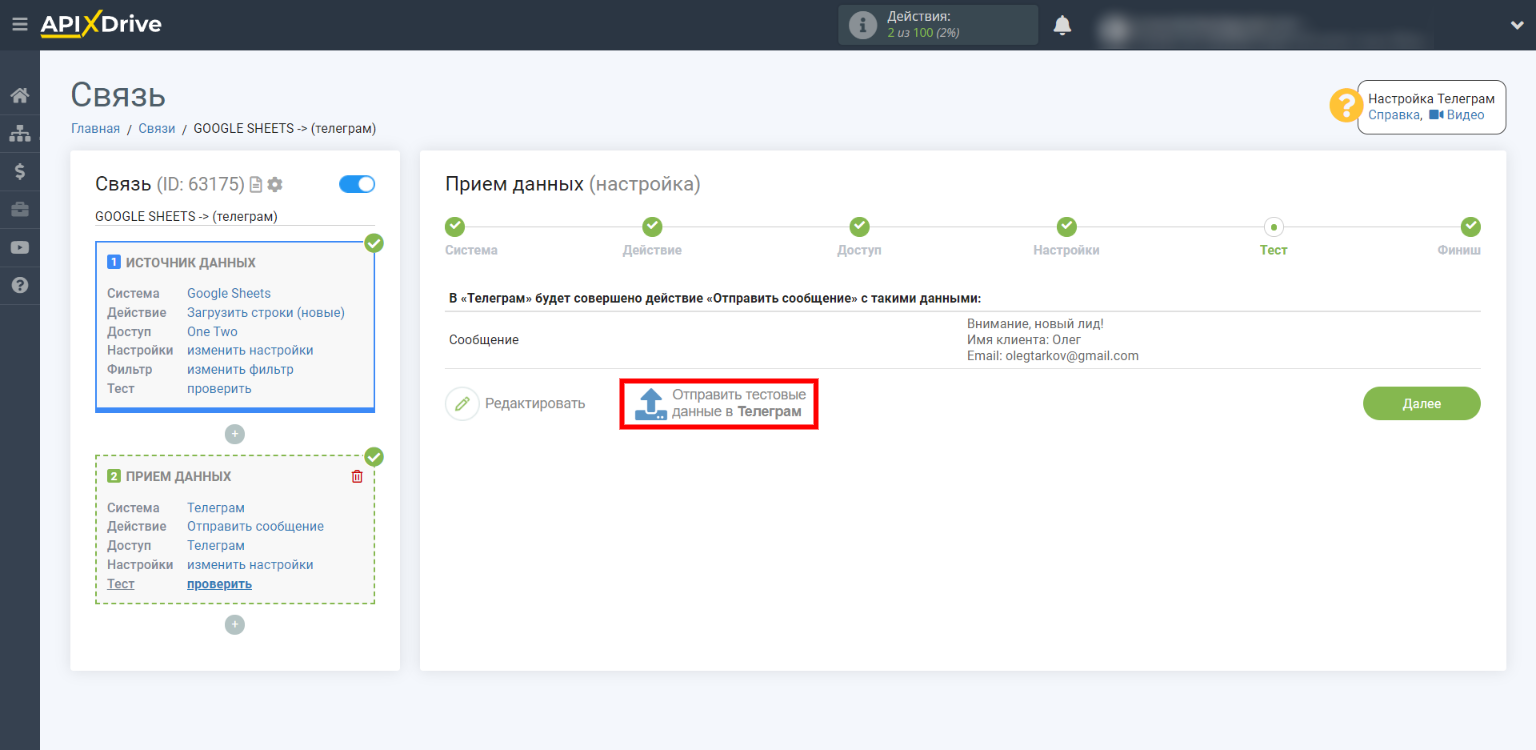The width and height of the screenshot is (1536, 750).
Task: Click source проверить test link
Action: 219,388
